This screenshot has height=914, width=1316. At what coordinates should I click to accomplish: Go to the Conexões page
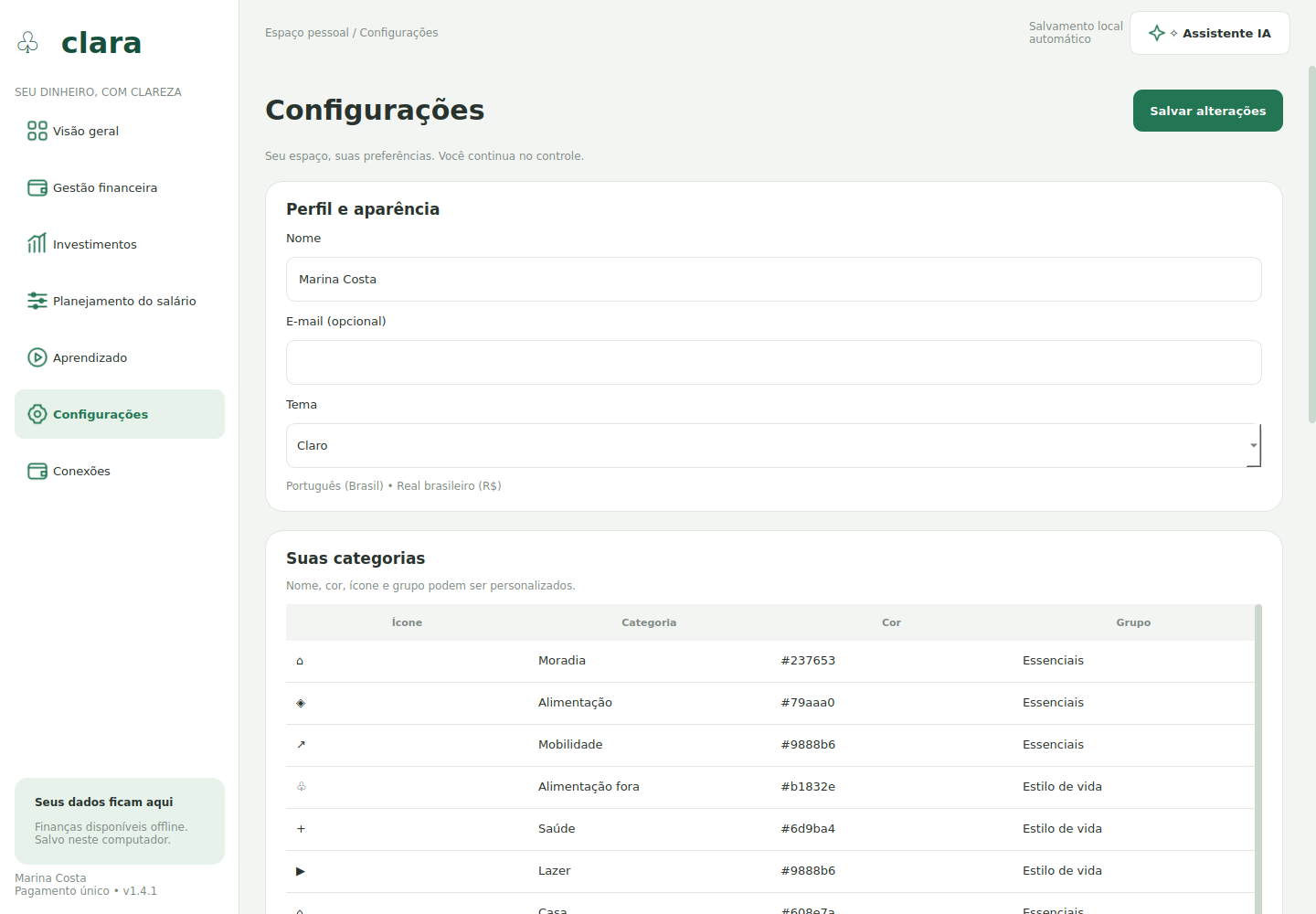(120, 471)
